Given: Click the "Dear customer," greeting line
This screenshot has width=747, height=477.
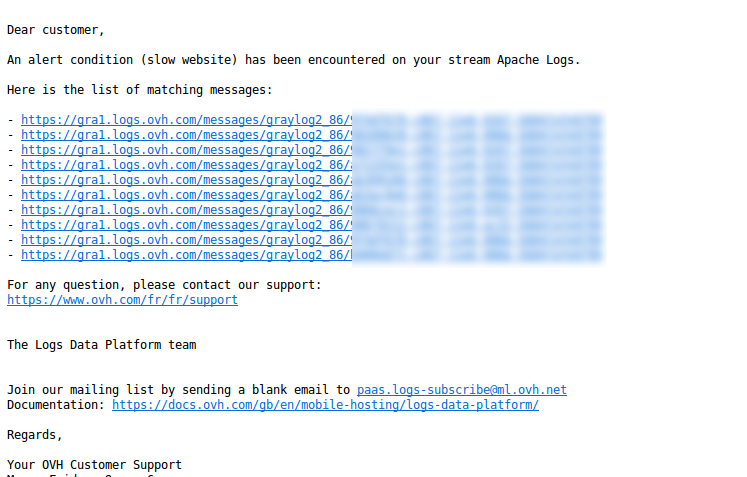Looking at the screenshot, I should click(x=55, y=30).
